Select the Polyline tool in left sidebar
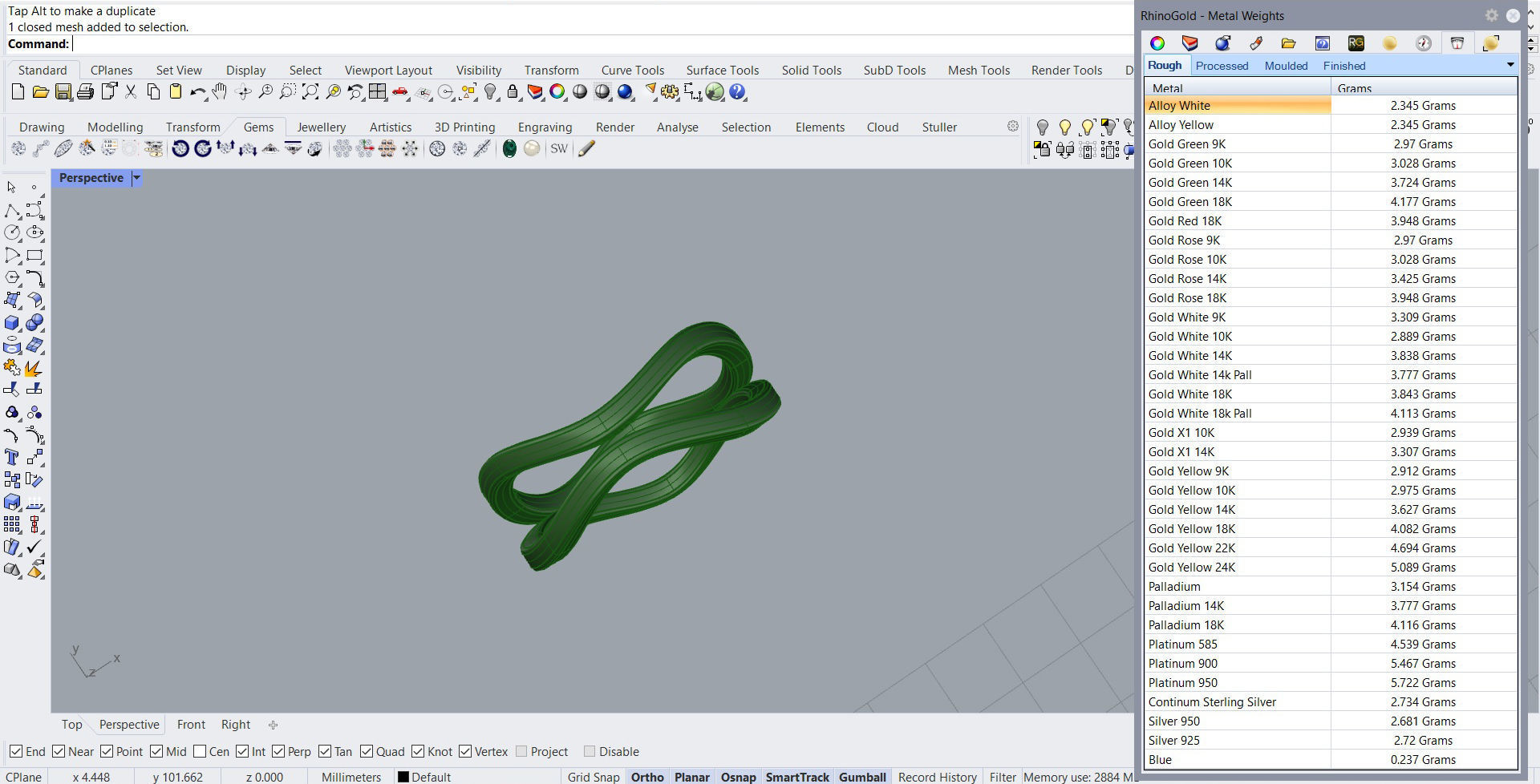 coord(12,210)
